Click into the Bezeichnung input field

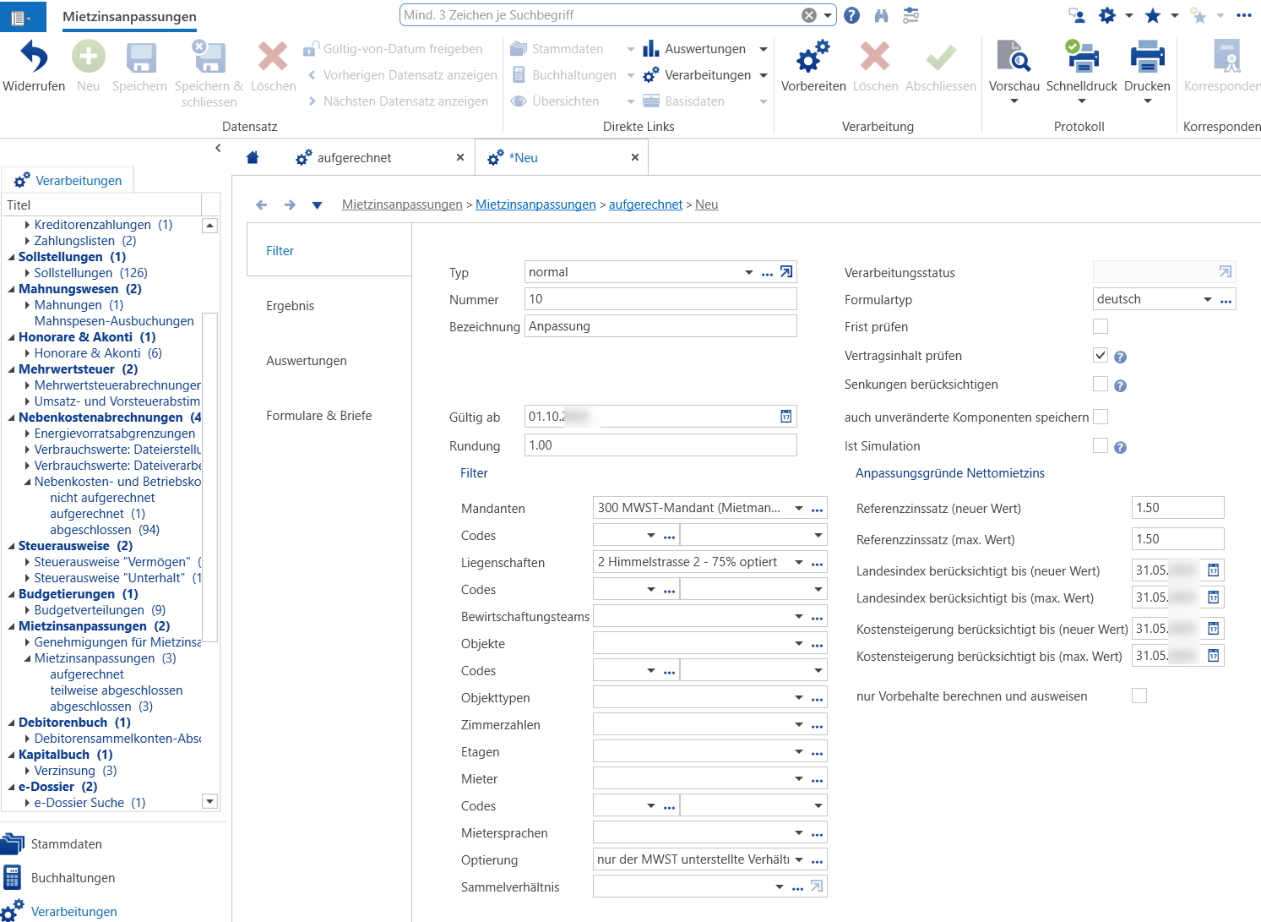coord(660,326)
